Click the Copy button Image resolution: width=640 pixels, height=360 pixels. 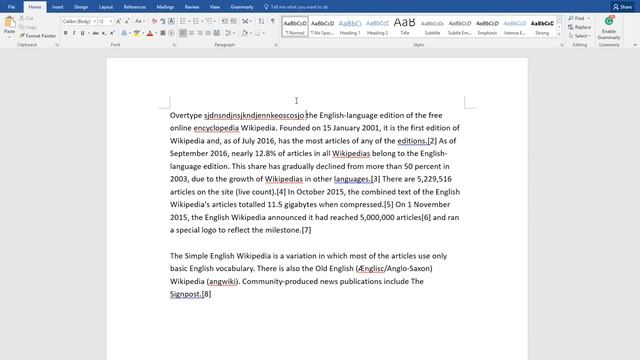tap(28, 27)
